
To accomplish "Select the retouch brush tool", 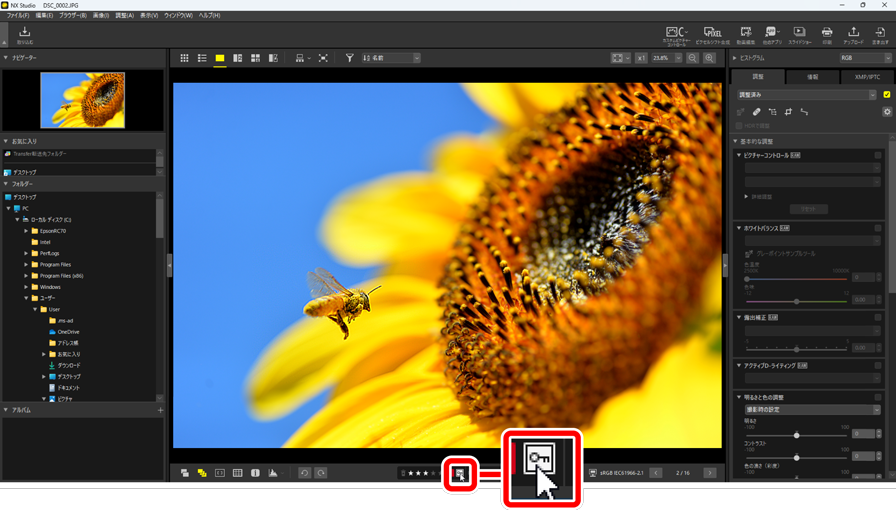I will (x=757, y=112).
